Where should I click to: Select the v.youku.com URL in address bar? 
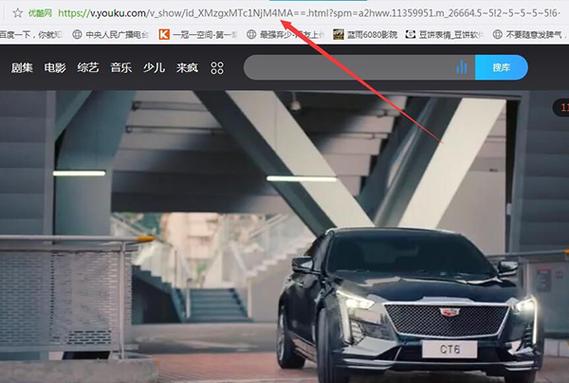309,13
